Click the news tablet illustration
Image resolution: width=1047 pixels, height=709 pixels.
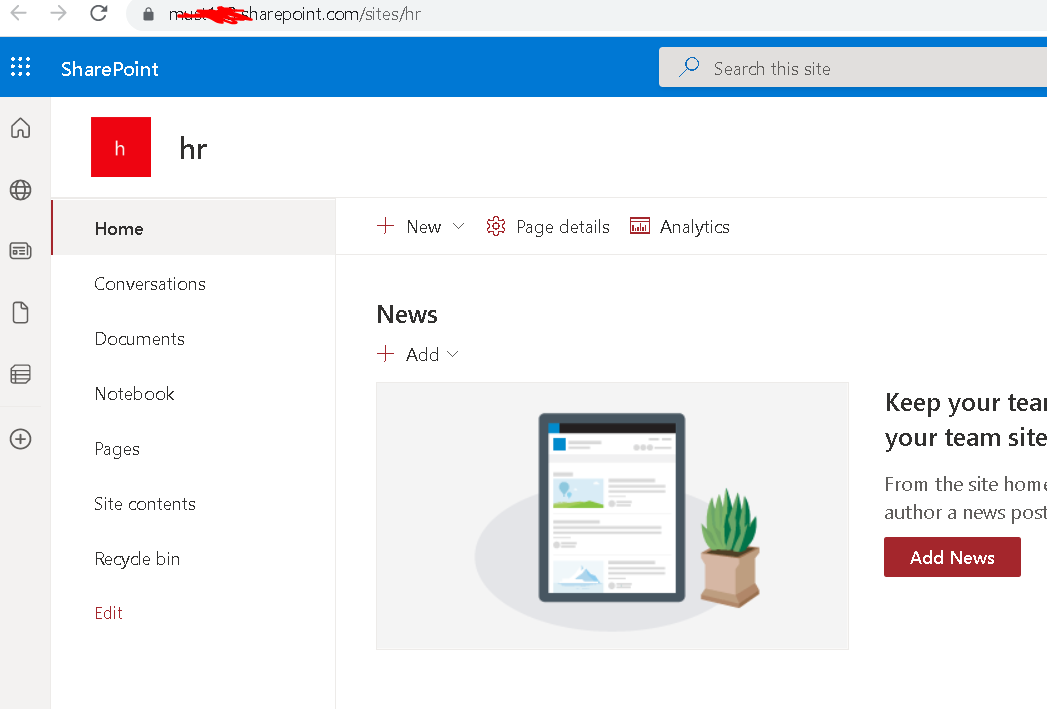612,515
